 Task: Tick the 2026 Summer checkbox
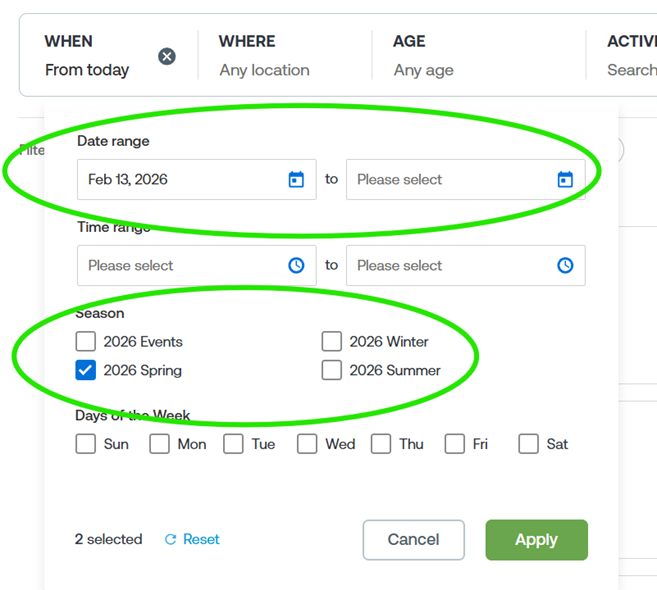coord(332,371)
